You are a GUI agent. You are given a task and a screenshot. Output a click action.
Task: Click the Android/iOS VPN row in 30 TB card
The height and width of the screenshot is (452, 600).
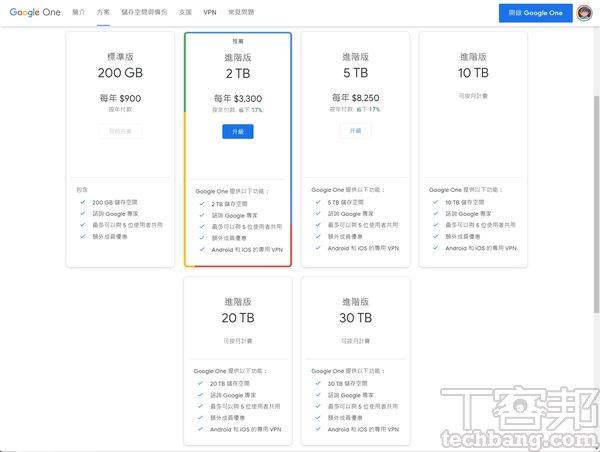tap(363, 429)
